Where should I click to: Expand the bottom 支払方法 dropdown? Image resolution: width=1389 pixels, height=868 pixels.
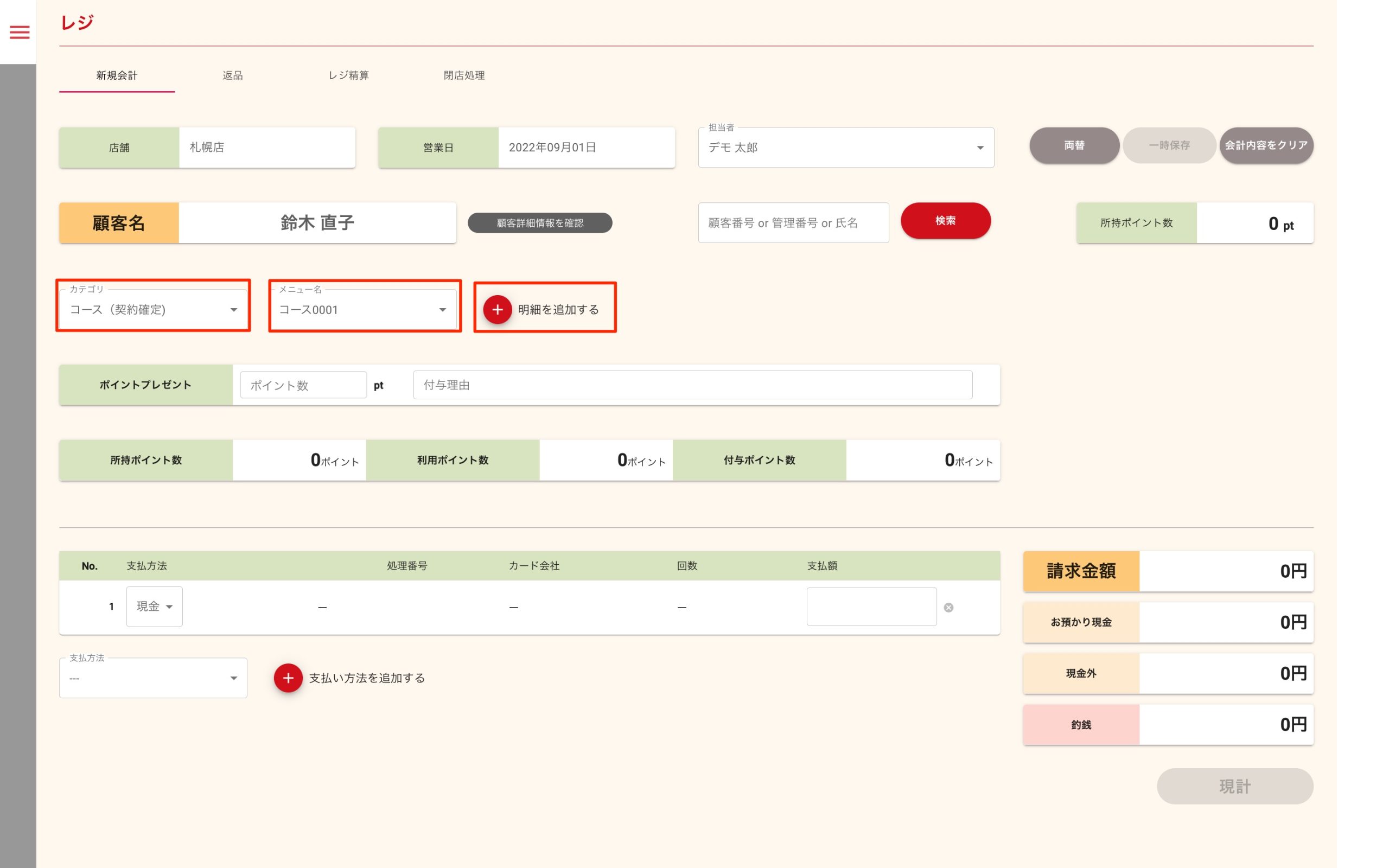pyautogui.click(x=153, y=678)
